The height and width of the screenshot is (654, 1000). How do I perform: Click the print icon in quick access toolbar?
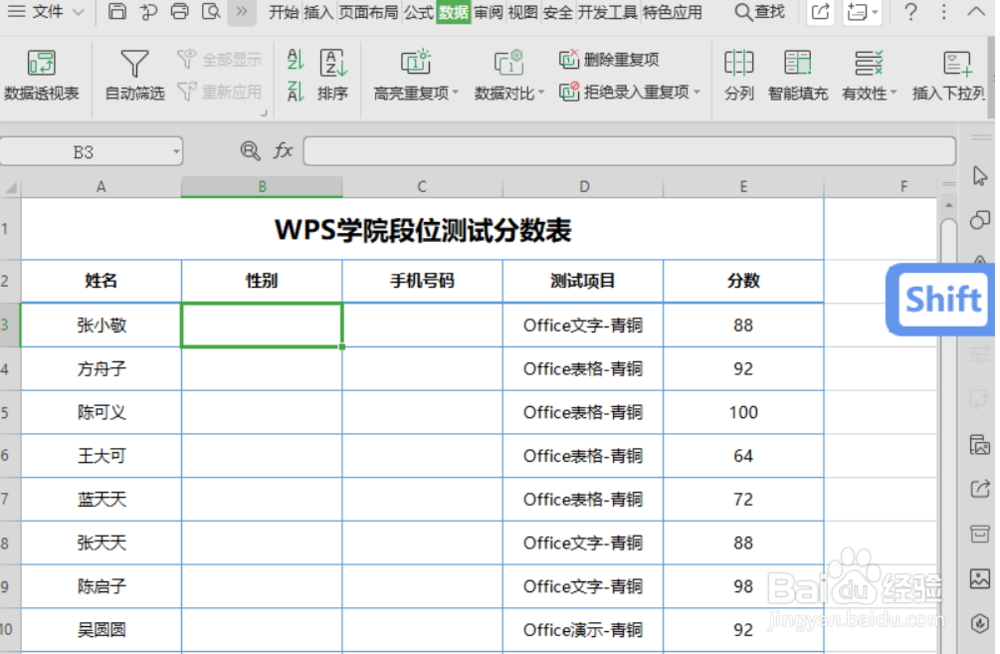click(x=179, y=11)
